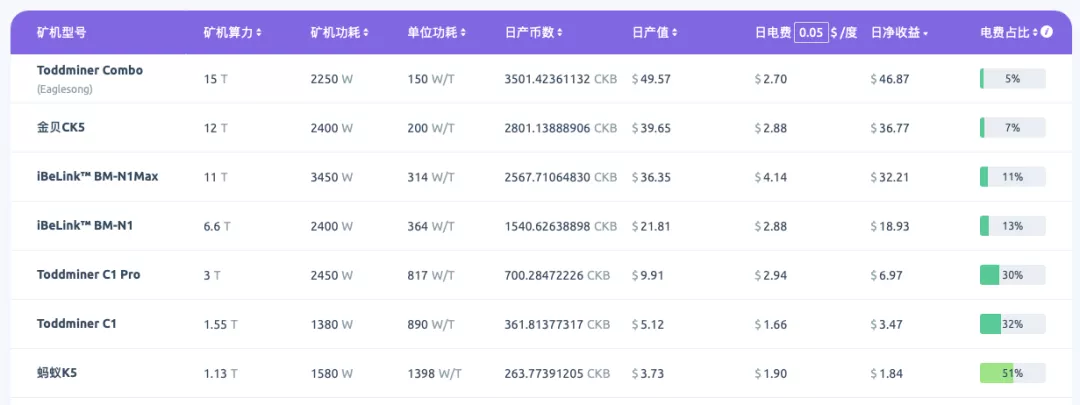Click the info icon beside 电费占比
1080x405 pixels.
(x=1047, y=32)
